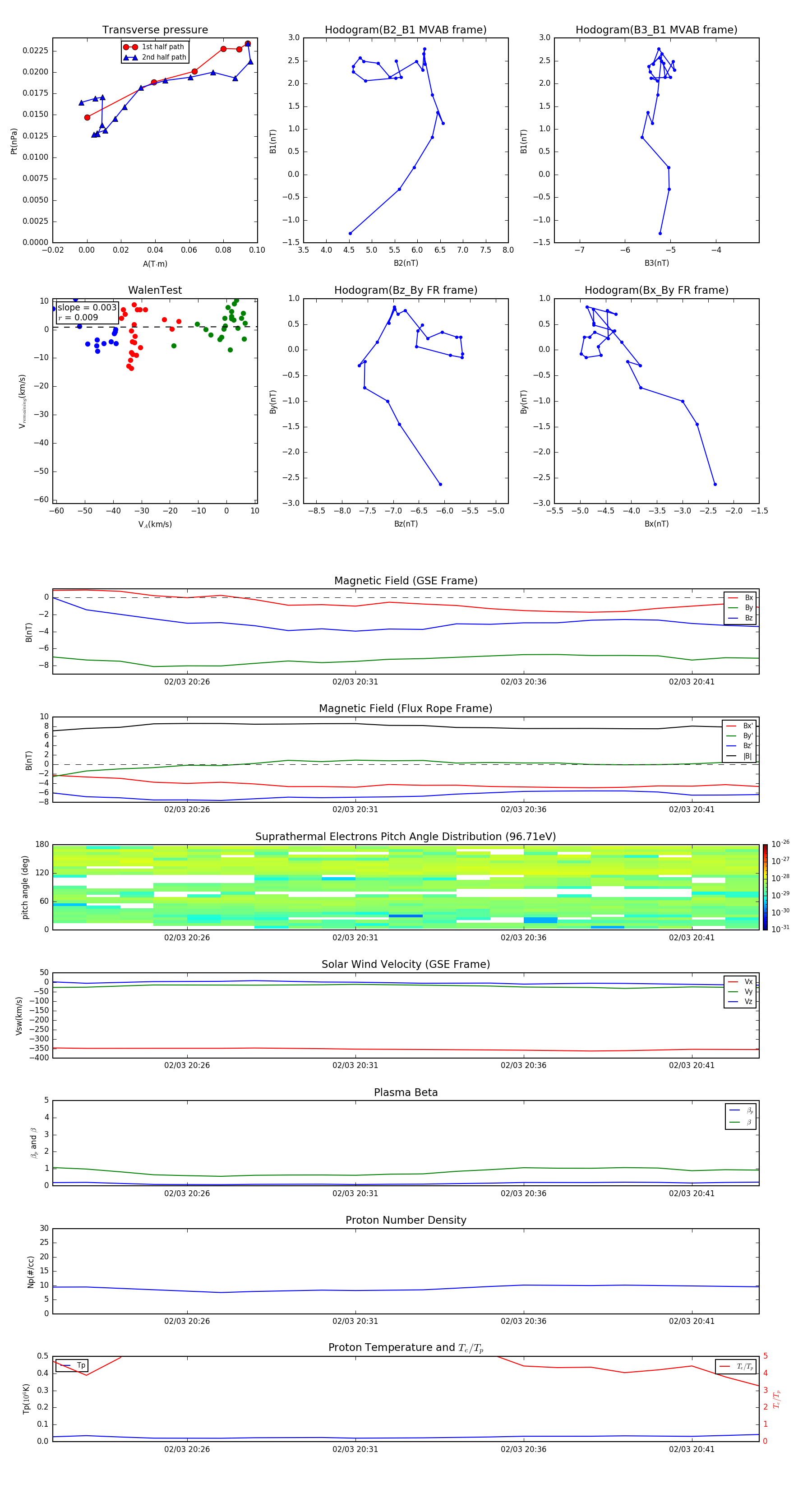812x1489 pixels.
Task: Click the "Plasma Beta" panel title
Action: [x=406, y=1092]
